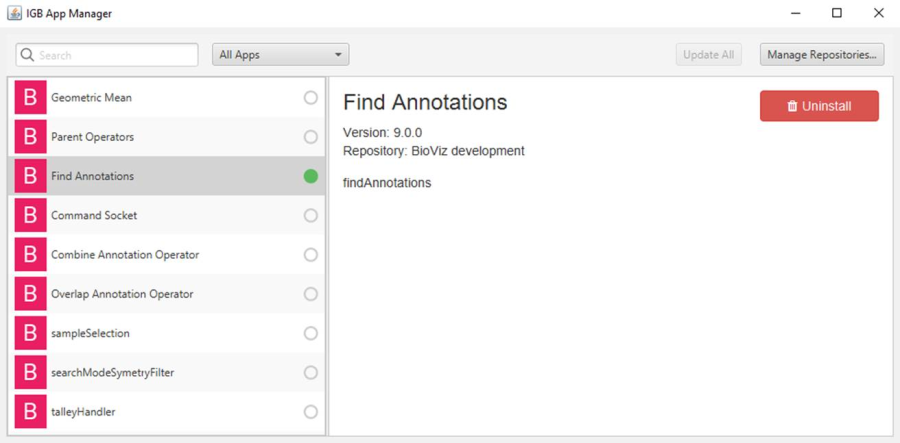Click the Find Annotations heading in details
Viewport: 900px width, 443px height.
pyautogui.click(x=425, y=102)
